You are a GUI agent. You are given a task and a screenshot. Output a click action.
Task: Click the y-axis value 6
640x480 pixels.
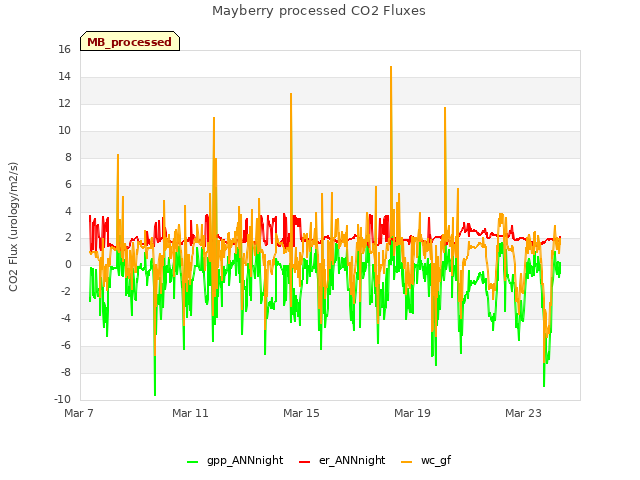(x=68, y=184)
